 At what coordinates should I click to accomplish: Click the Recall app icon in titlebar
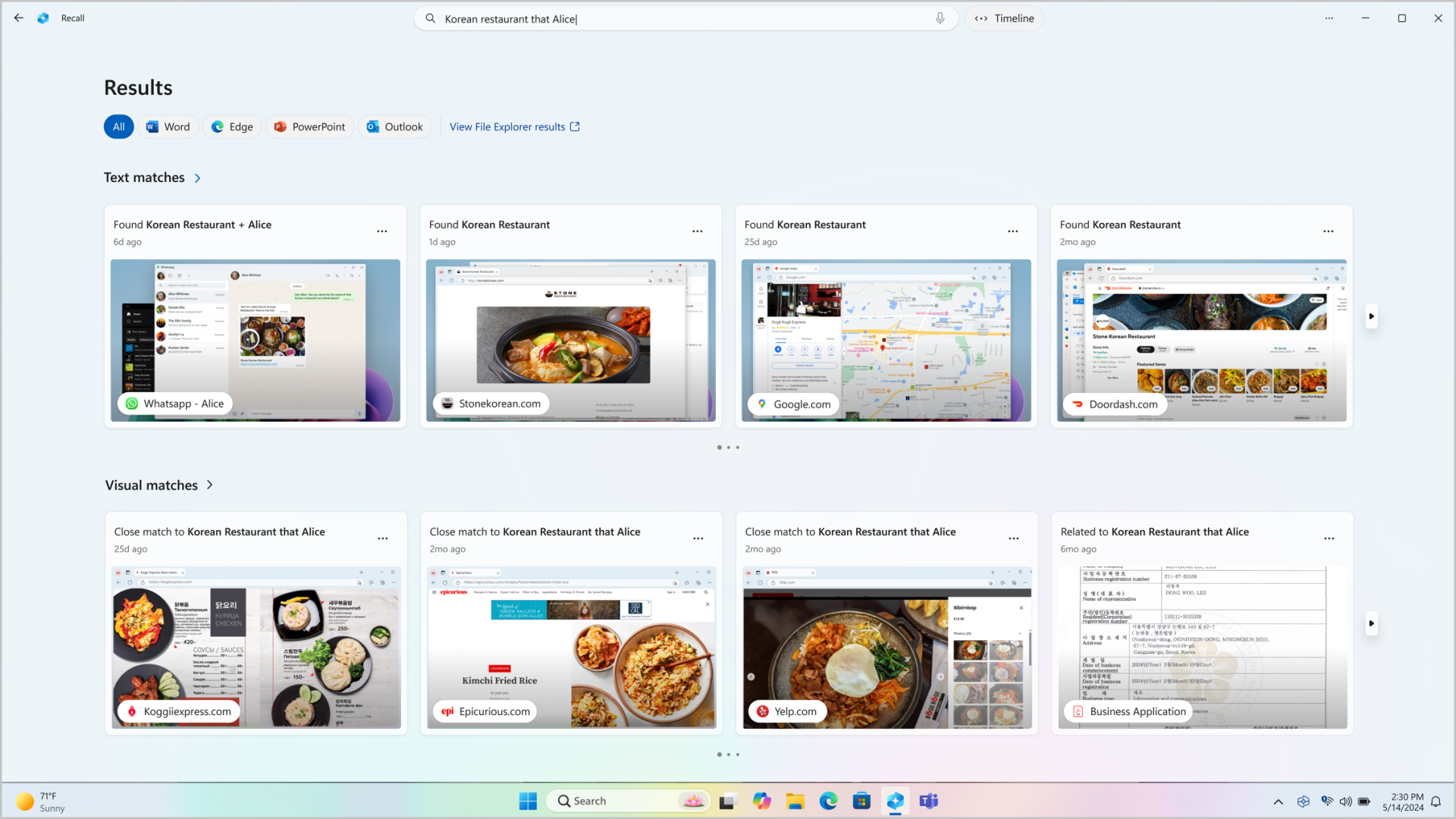coord(43,18)
